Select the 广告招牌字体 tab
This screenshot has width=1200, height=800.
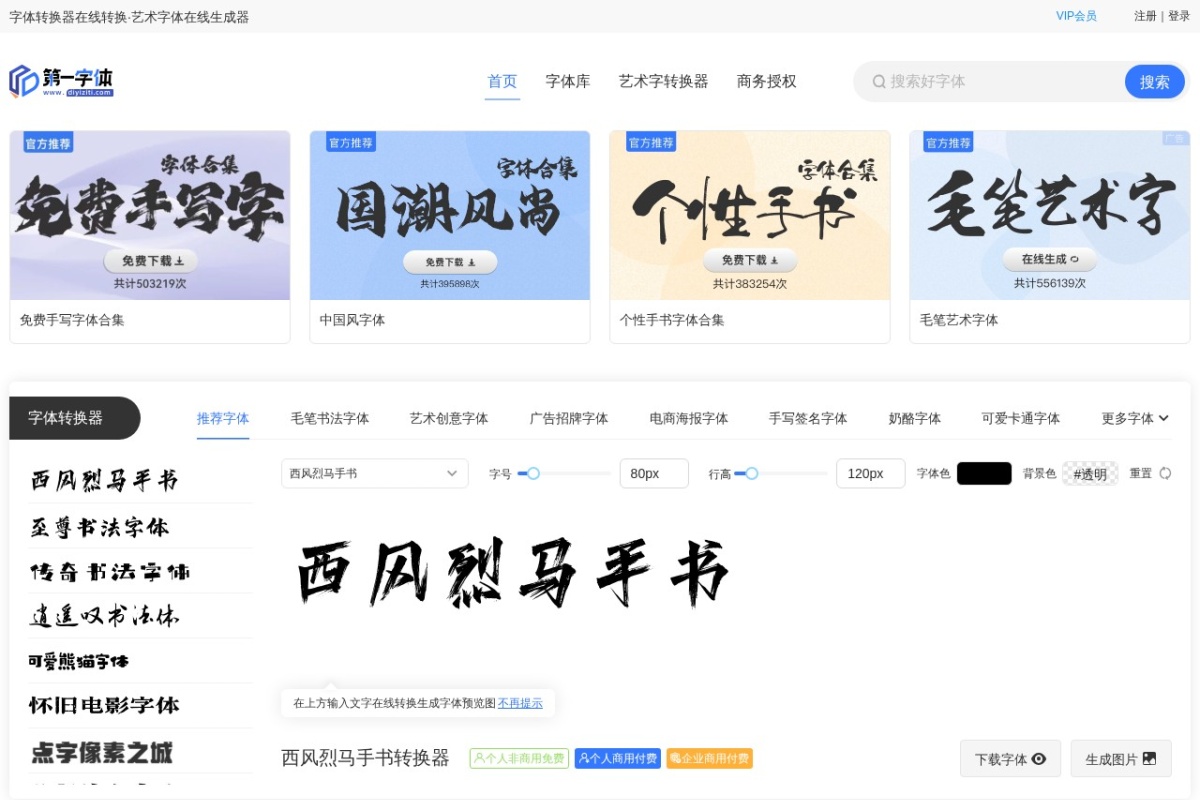coord(569,418)
